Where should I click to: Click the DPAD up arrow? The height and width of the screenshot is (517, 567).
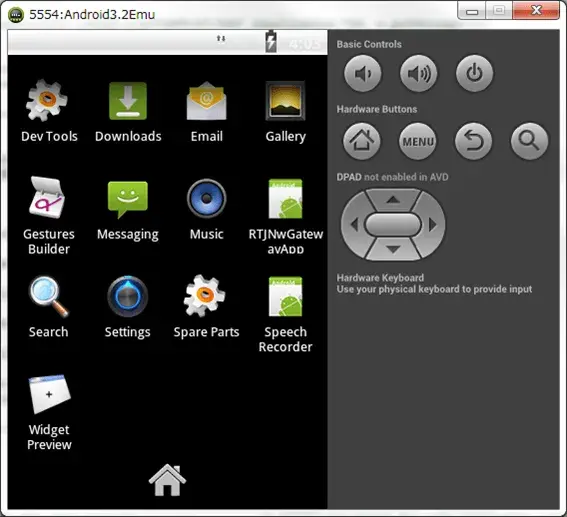[x=393, y=200]
